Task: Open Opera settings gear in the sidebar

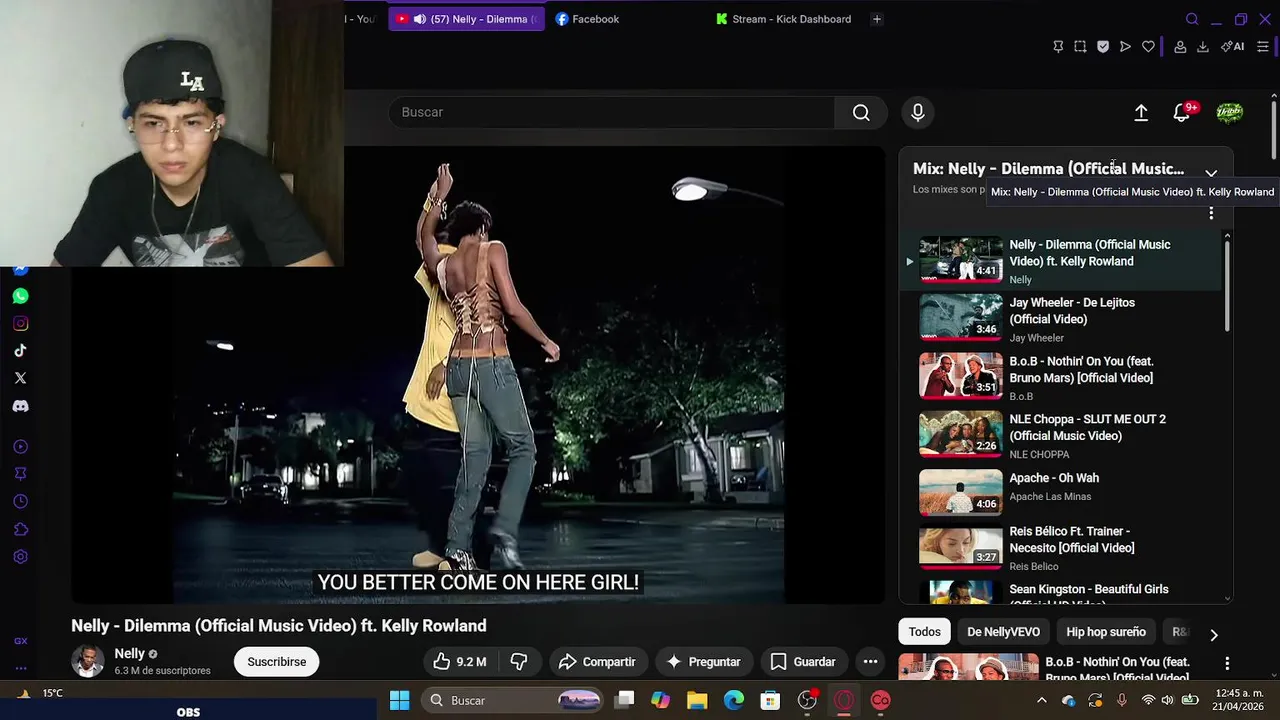Action: pos(20,557)
